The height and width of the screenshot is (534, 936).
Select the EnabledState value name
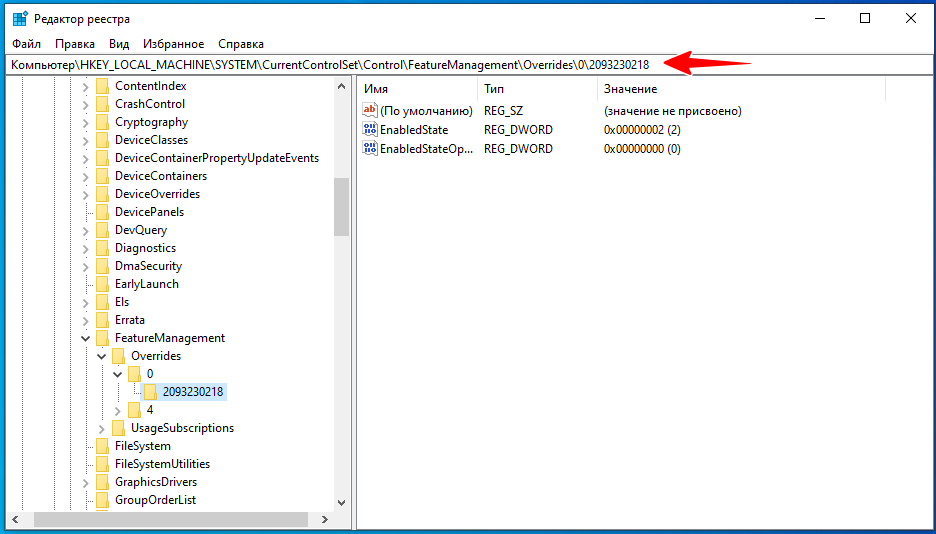[414, 130]
